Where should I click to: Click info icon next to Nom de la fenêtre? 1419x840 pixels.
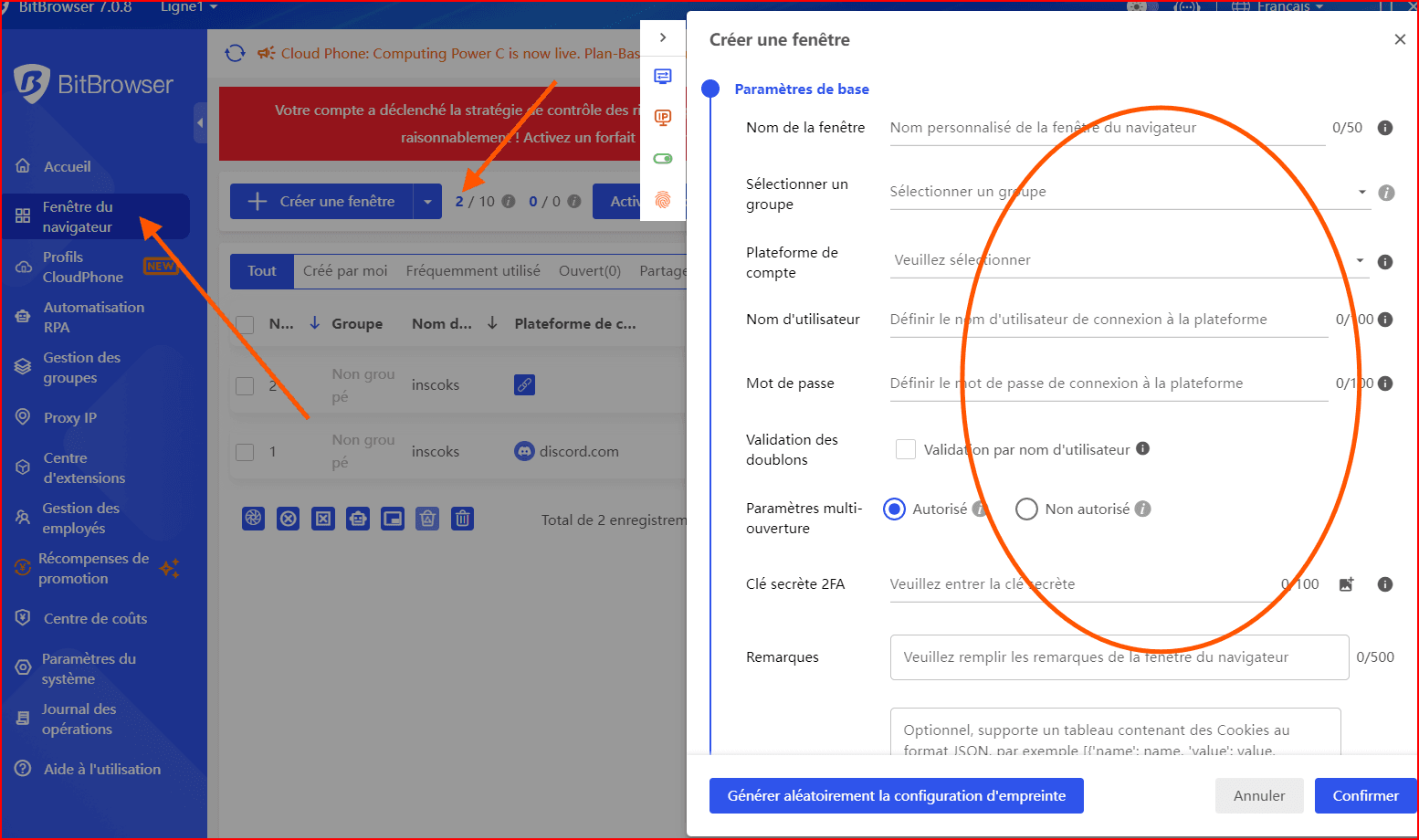(x=1384, y=128)
